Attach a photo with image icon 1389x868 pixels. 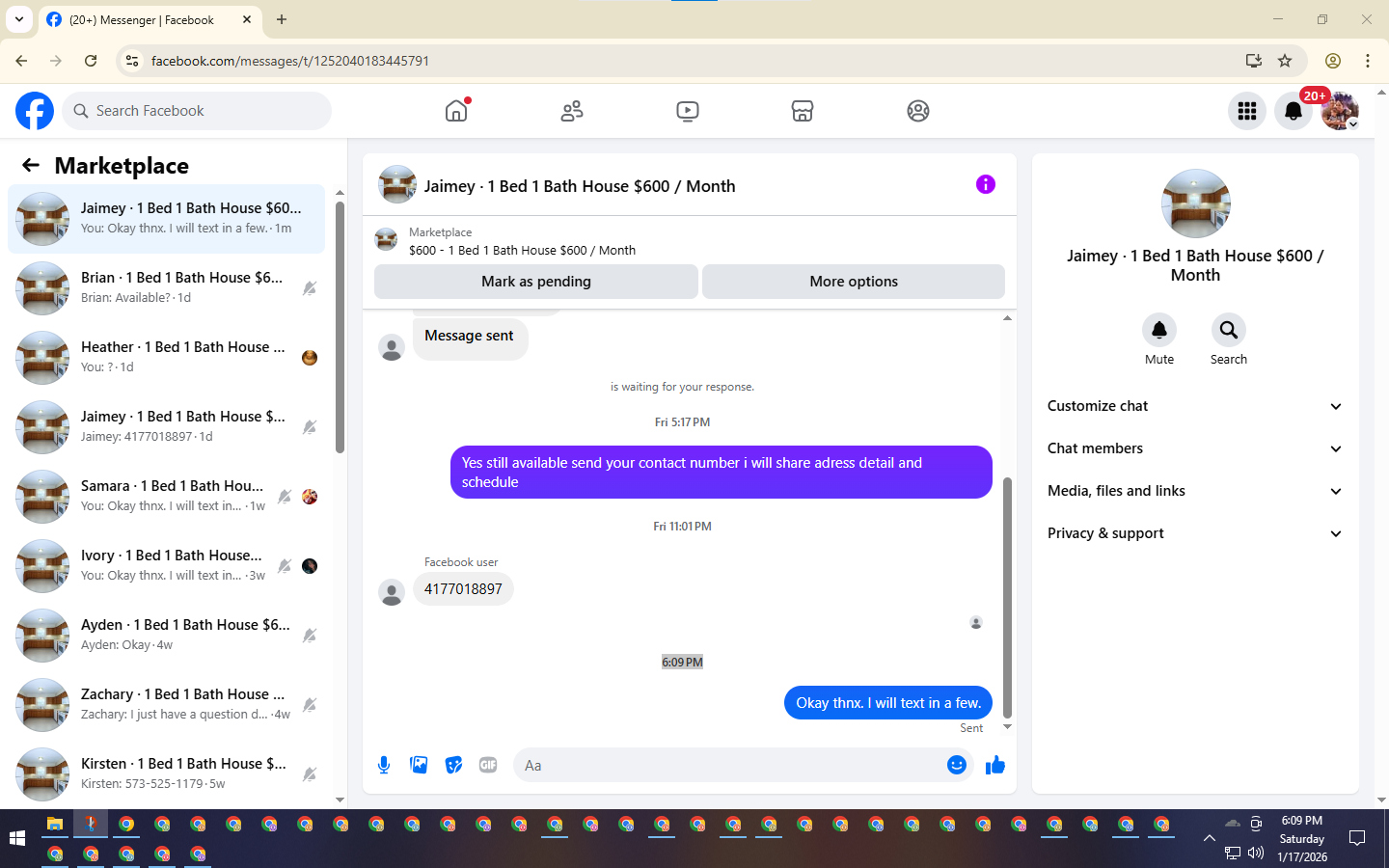(x=419, y=765)
